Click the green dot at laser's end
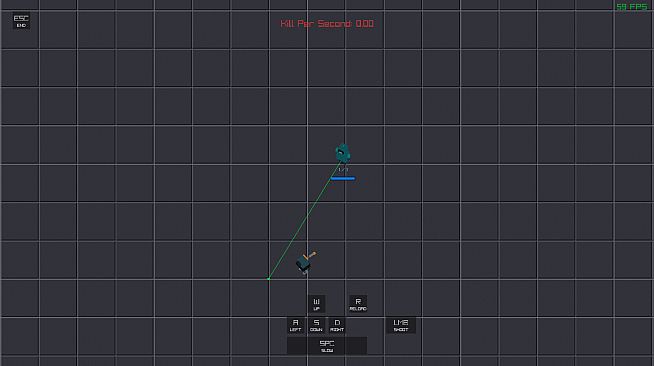This screenshot has width=654, height=366. pyautogui.click(x=269, y=278)
